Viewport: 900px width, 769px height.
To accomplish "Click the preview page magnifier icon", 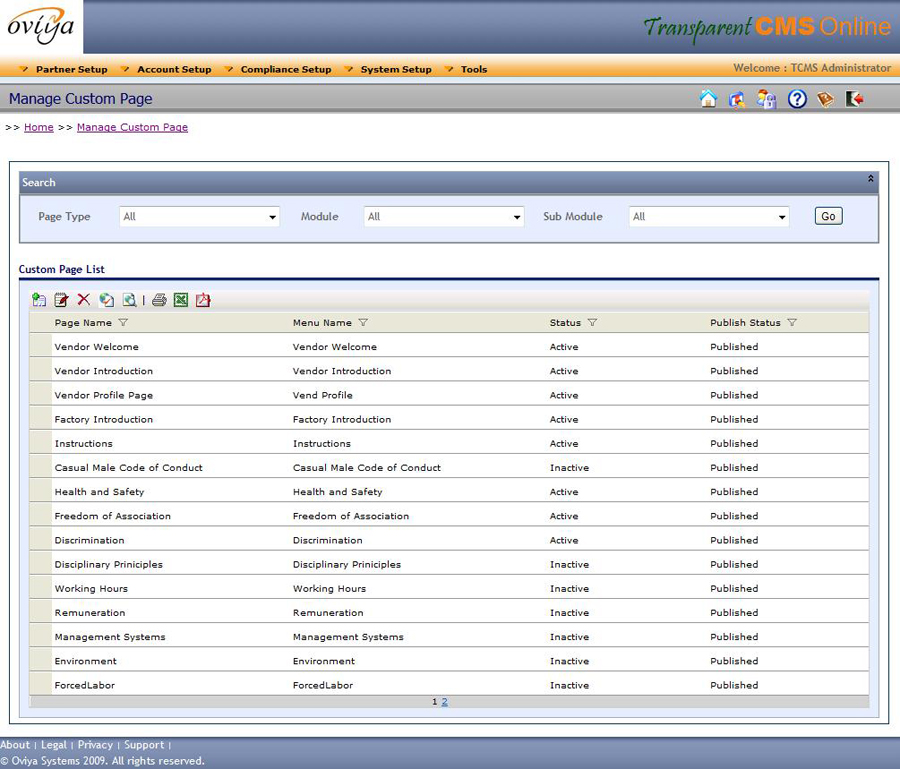I will click(130, 300).
